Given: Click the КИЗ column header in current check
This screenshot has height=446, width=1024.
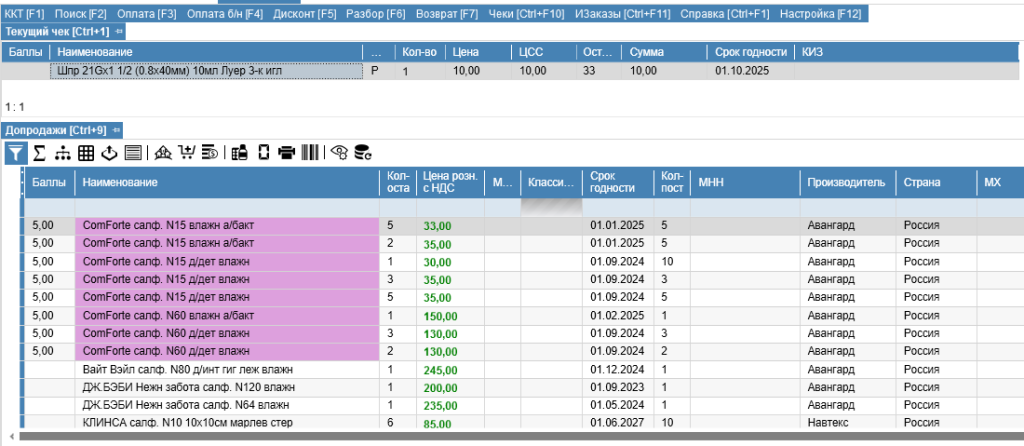Looking at the screenshot, I should click(x=906, y=52).
